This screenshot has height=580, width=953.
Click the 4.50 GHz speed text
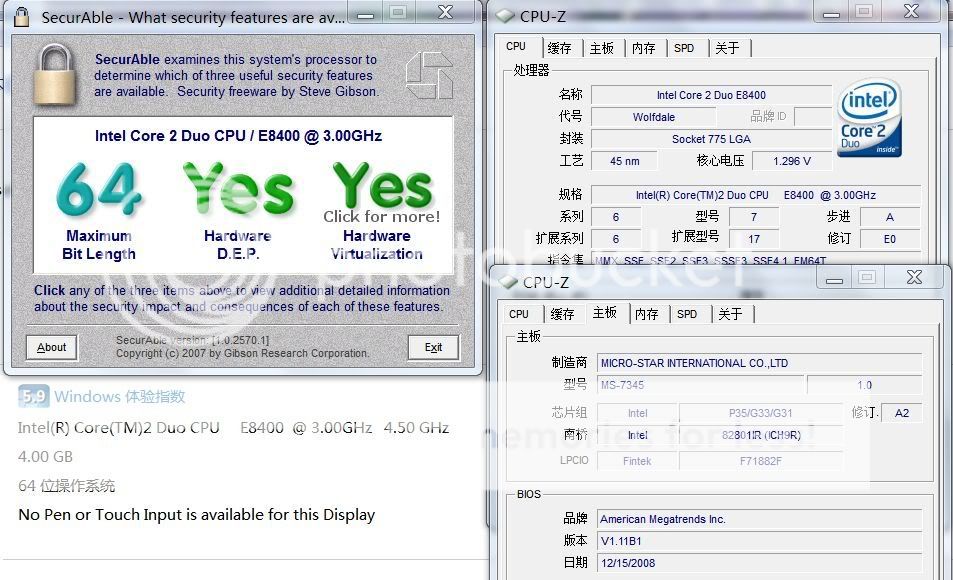(x=416, y=428)
